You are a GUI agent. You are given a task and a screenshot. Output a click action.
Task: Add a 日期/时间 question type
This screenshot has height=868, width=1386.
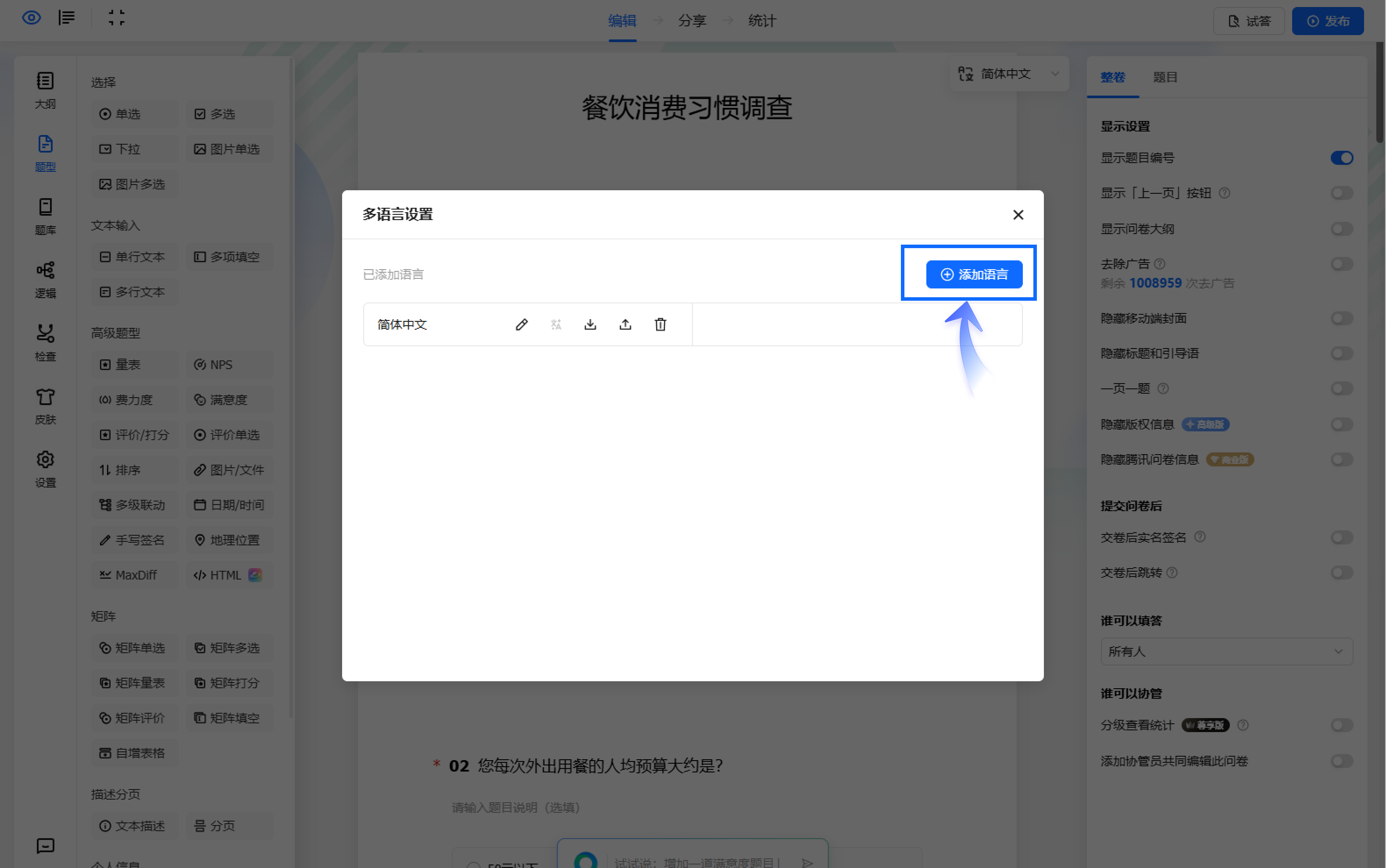click(229, 505)
